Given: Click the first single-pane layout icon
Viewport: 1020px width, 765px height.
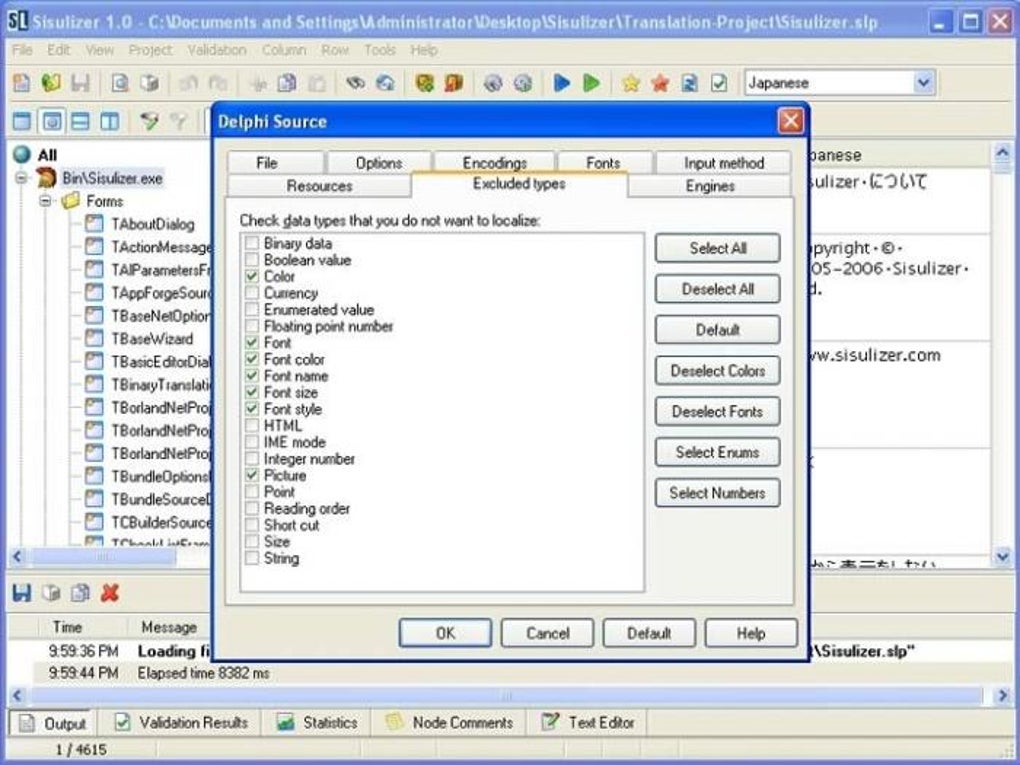Looking at the screenshot, I should coord(21,121).
